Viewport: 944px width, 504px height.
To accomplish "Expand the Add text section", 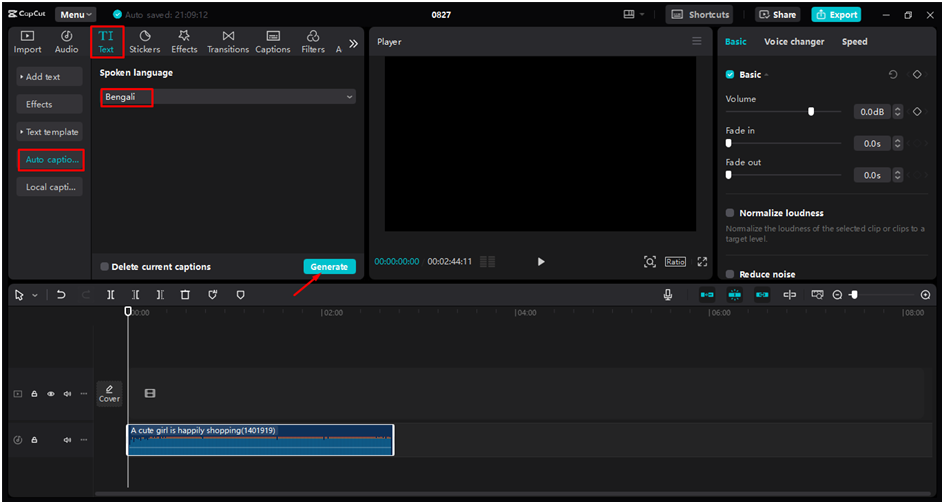I will (x=49, y=77).
